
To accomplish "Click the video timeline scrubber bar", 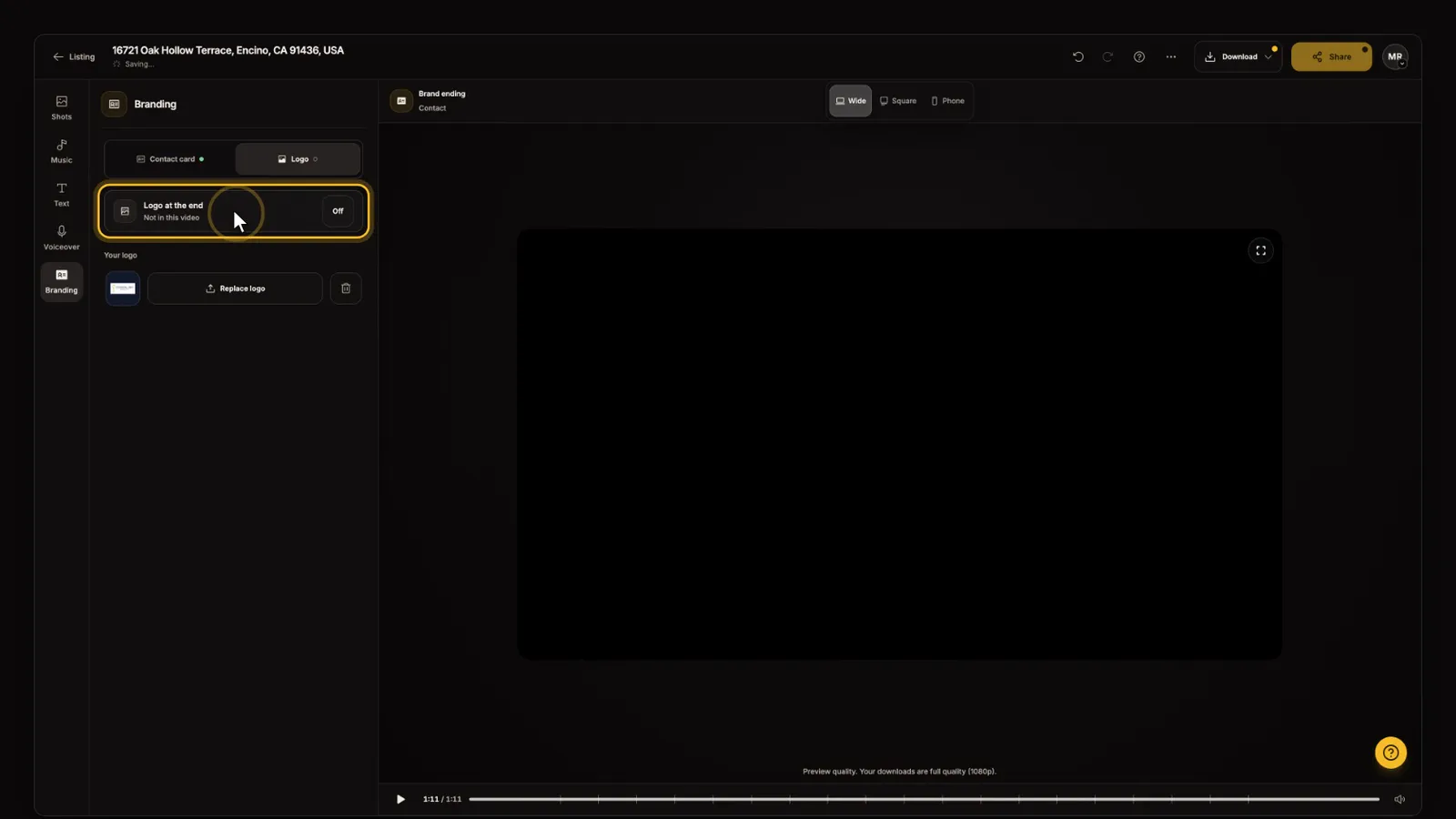I will coord(924,799).
